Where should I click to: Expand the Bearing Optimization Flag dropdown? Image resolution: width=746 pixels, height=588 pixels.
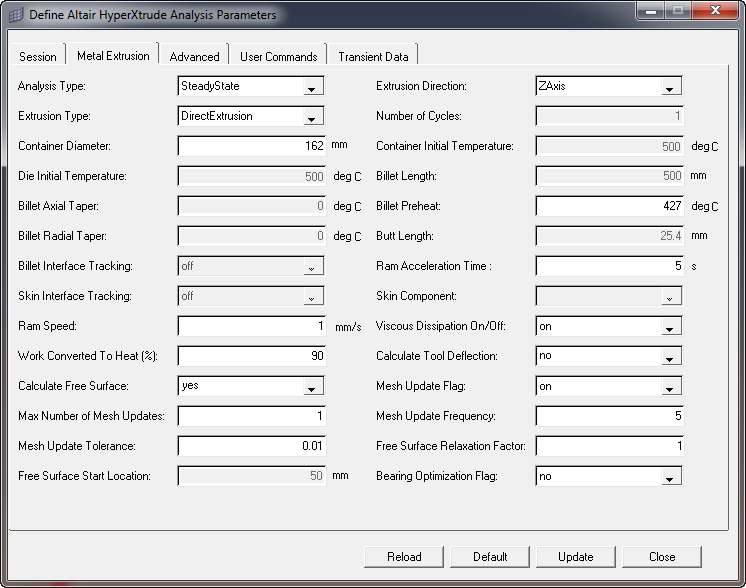pyautogui.click(x=670, y=477)
